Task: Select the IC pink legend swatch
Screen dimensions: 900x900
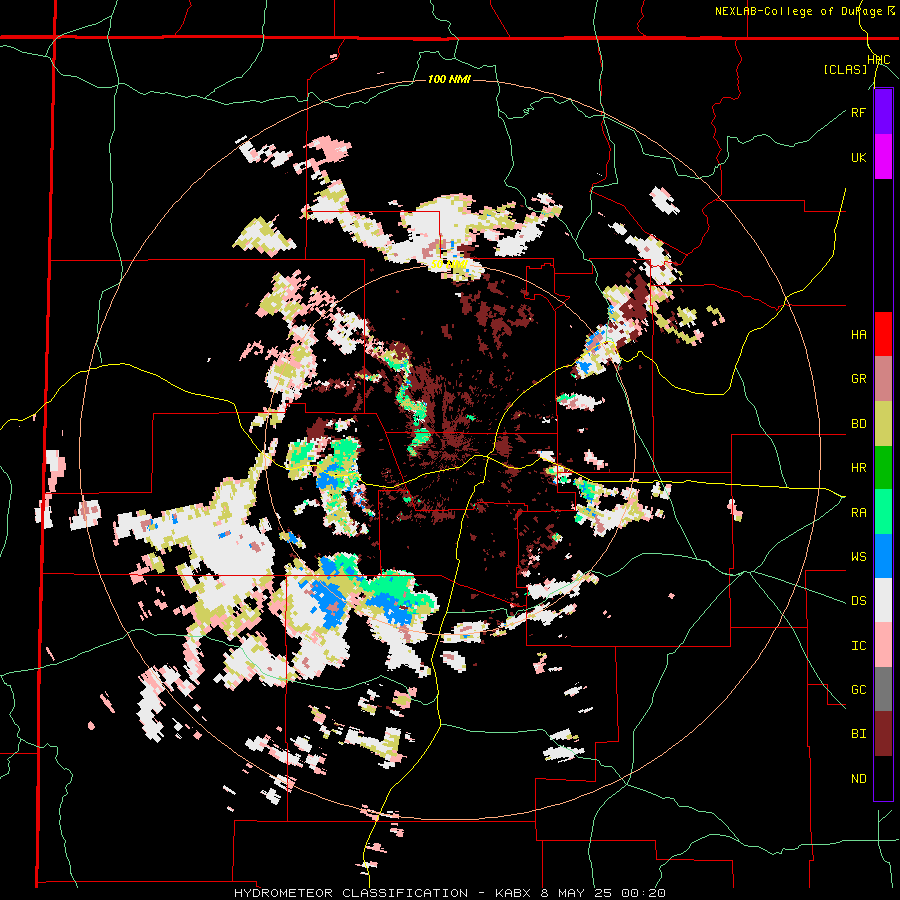Action: pyautogui.click(x=883, y=645)
